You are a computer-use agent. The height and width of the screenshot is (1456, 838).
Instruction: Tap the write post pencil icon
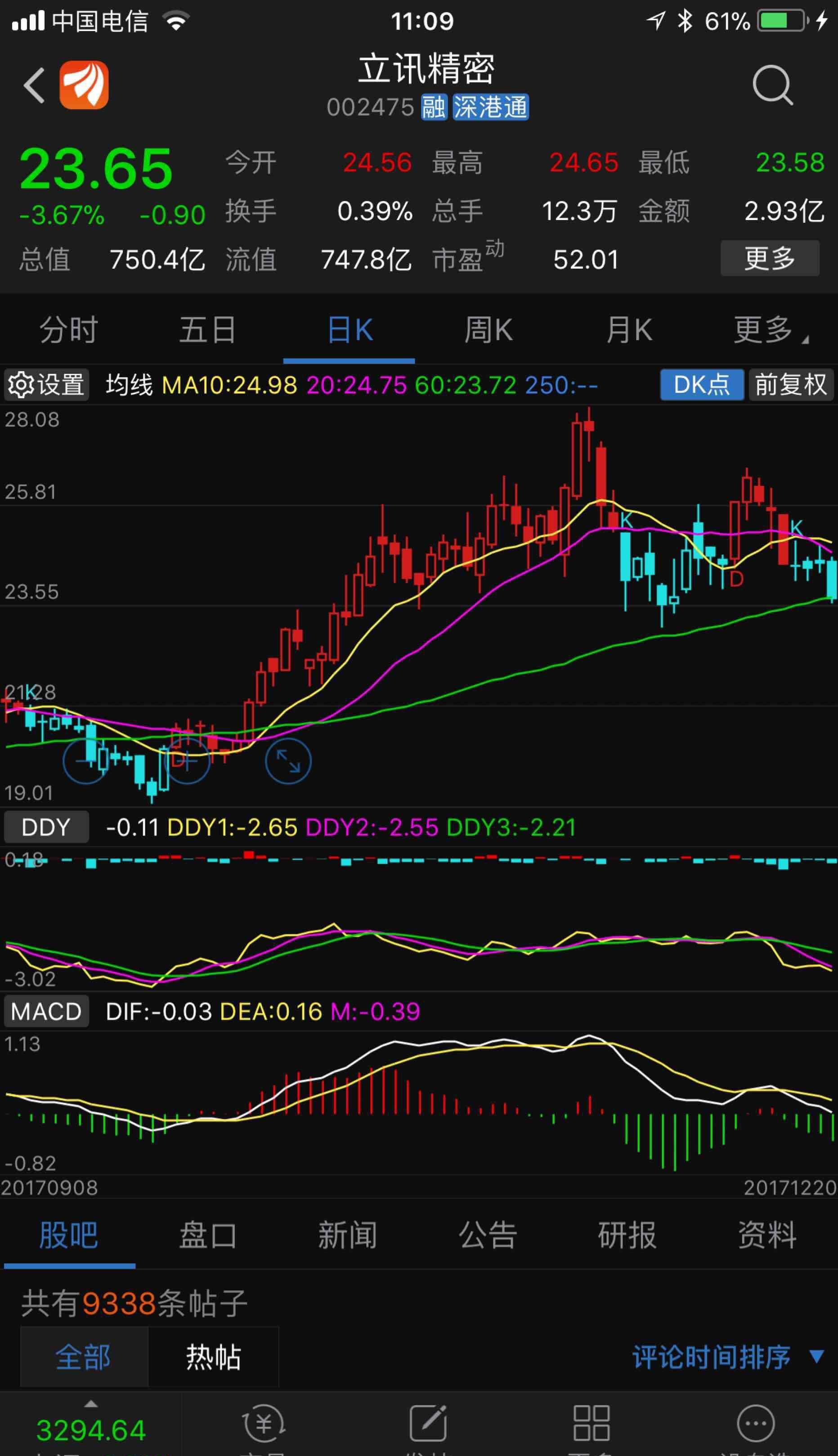[x=428, y=1423]
